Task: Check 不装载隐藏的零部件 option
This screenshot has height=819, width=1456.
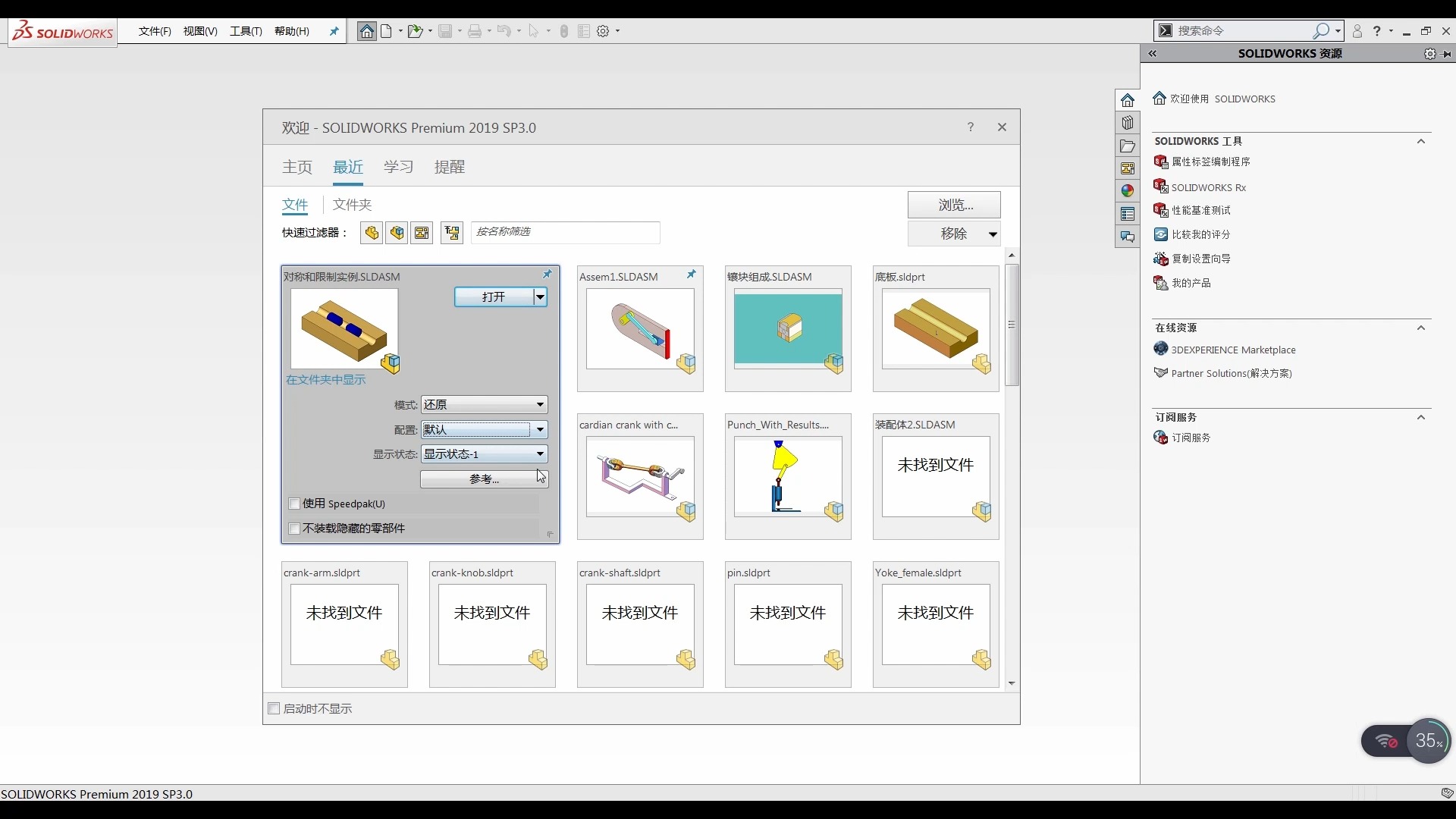Action: tap(295, 529)
